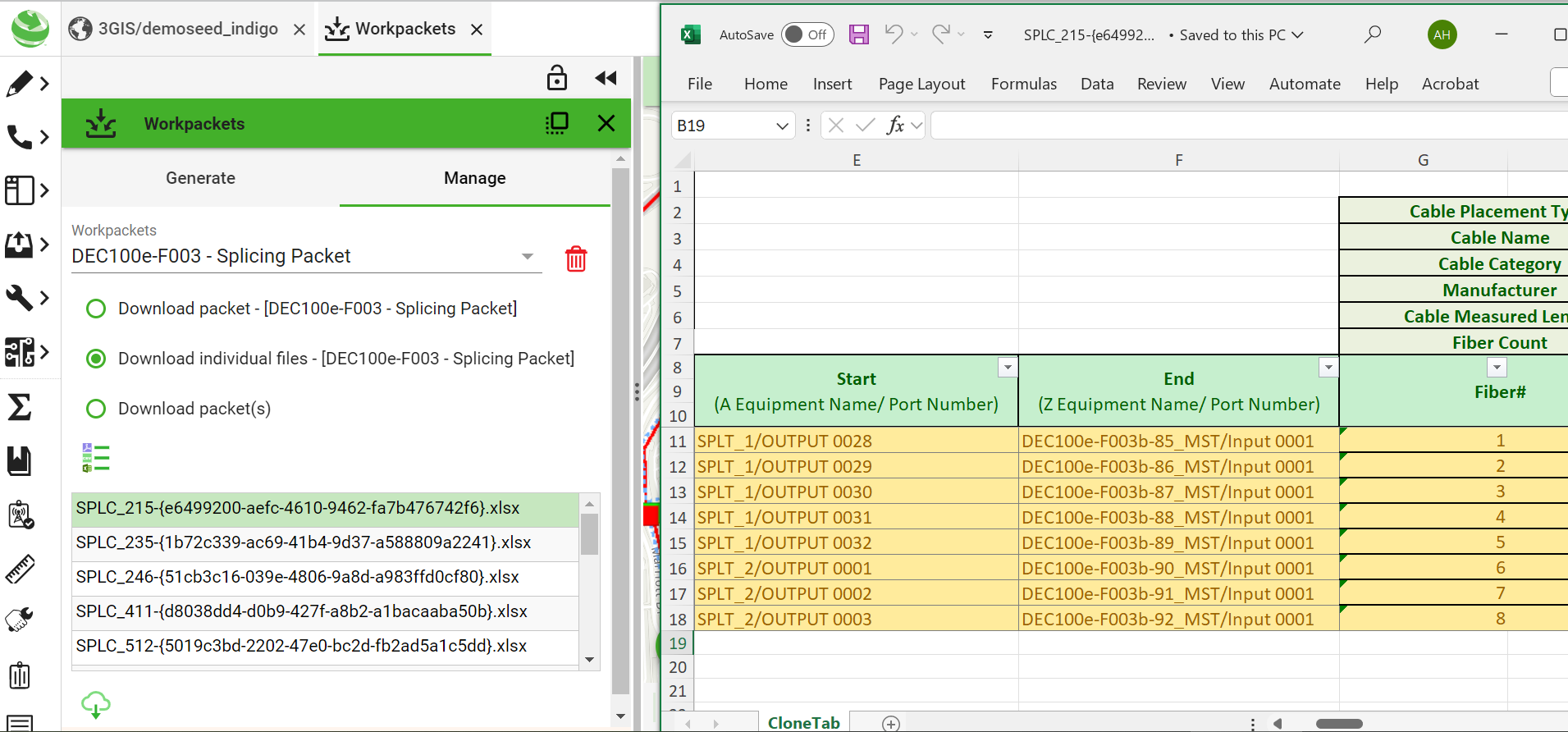Select the 'Download packet(s)' radio option
Screen dimensions: 1568x732
(x=96, y=409)
